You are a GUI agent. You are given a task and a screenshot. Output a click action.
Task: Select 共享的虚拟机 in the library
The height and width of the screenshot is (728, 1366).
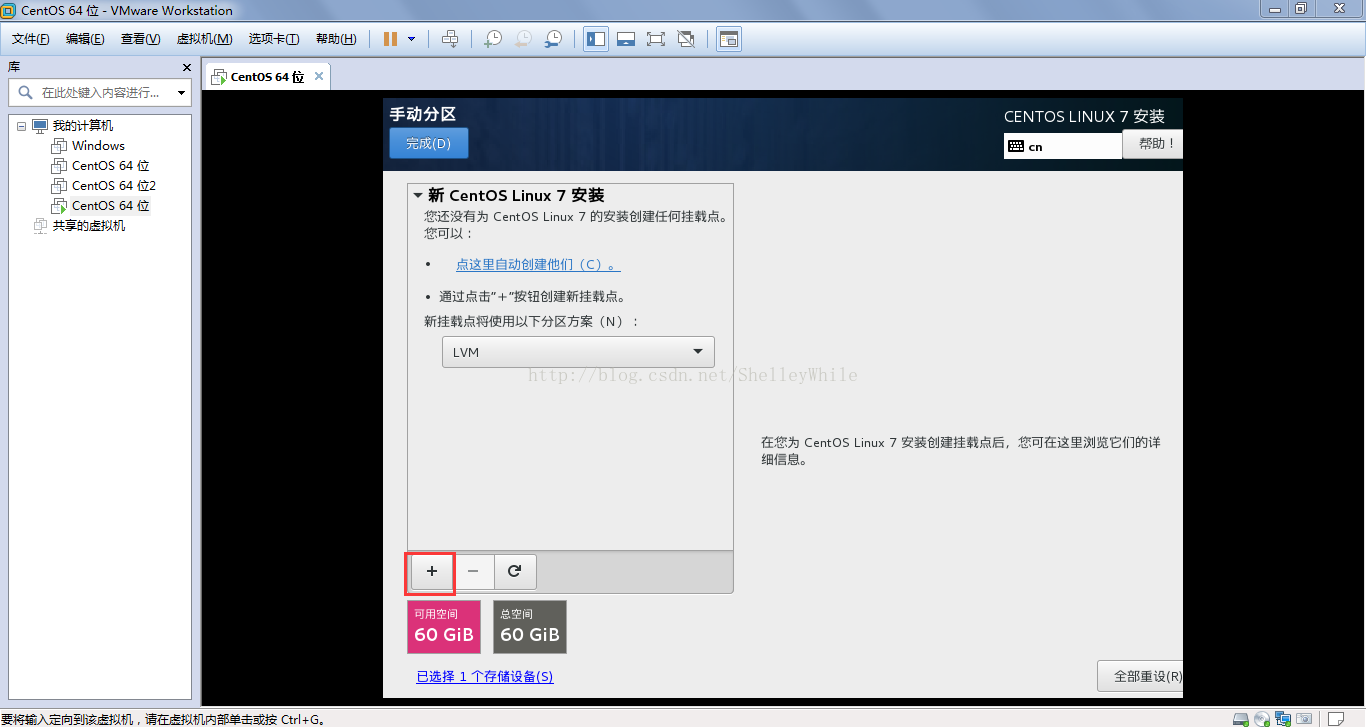pyautogui.click(x=89, y=226)
